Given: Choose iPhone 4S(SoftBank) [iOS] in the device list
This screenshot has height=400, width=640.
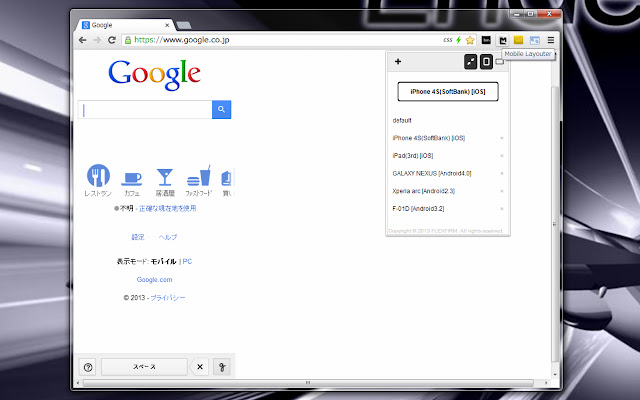Looking at the screenshot, I should coord(429,138).
